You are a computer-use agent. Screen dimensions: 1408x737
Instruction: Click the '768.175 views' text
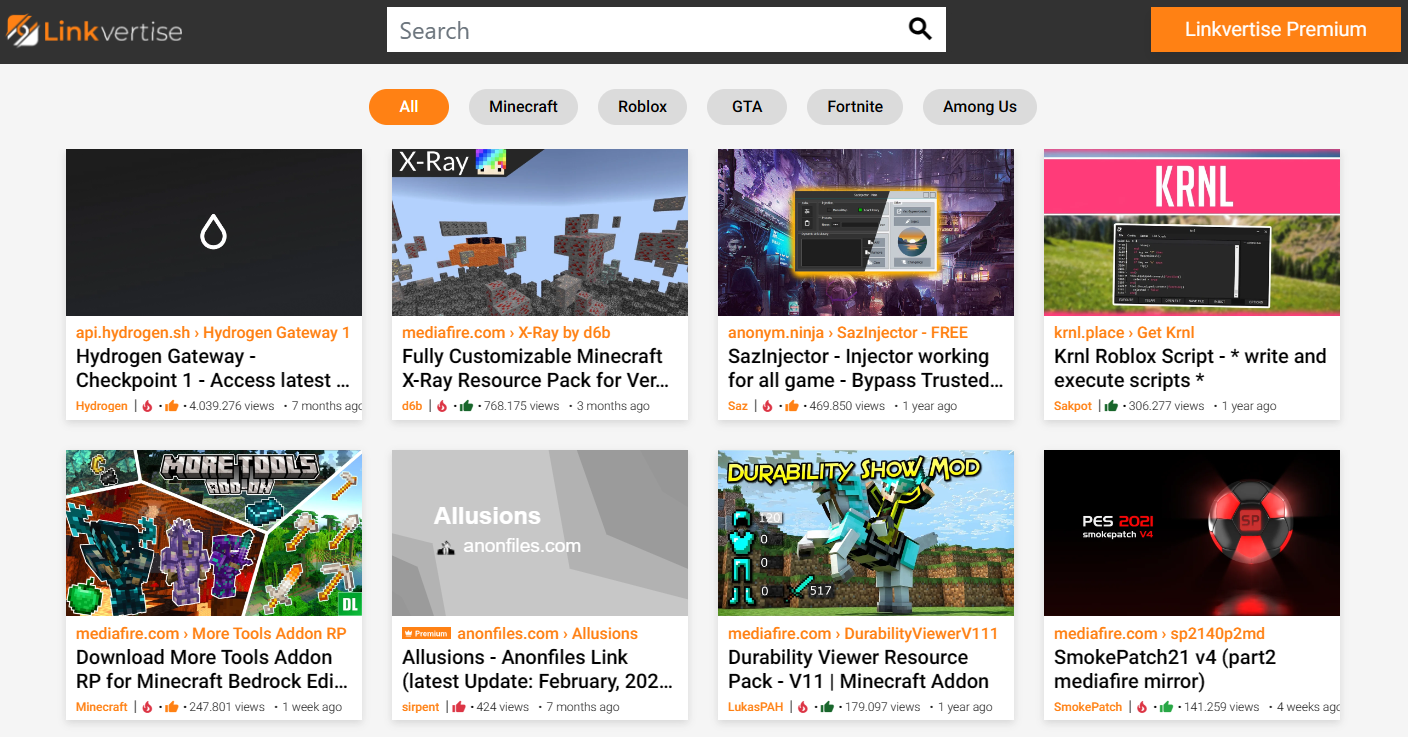coord(521,406)
